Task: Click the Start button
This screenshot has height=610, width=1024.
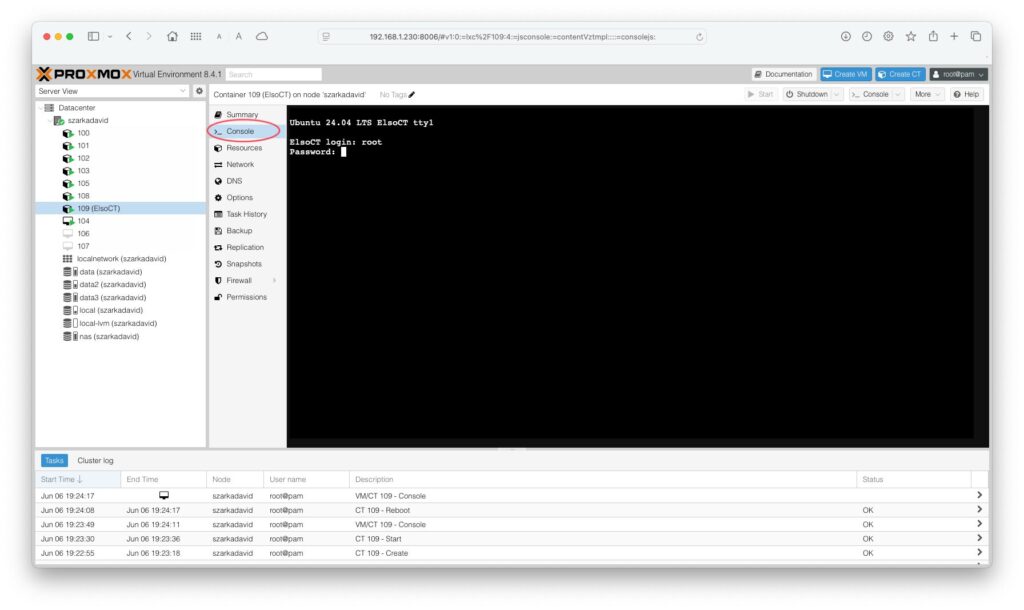Action: [x=760, y=95]
